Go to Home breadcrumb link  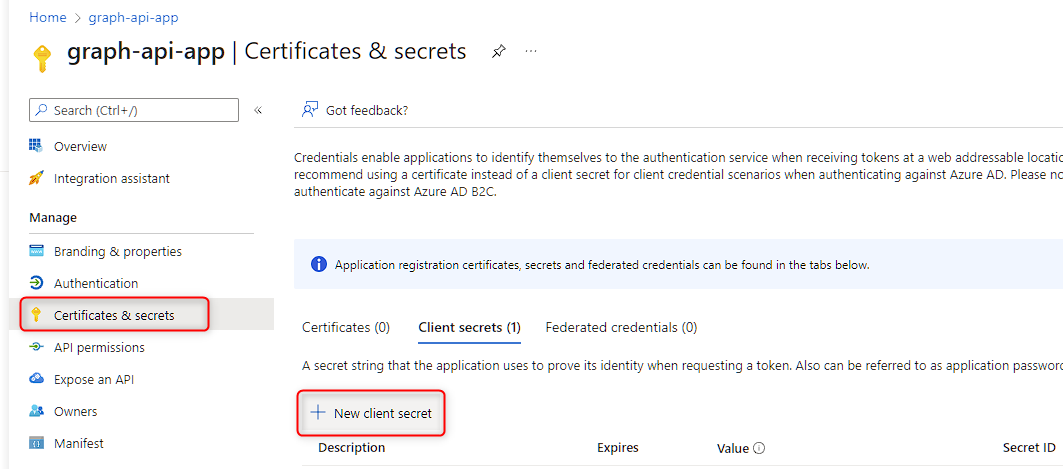pos(47,18)
